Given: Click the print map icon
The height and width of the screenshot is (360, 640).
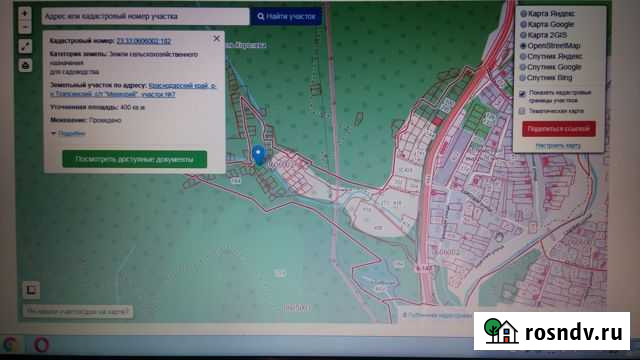Looking at the screenshot, I should tap(25, 65).
